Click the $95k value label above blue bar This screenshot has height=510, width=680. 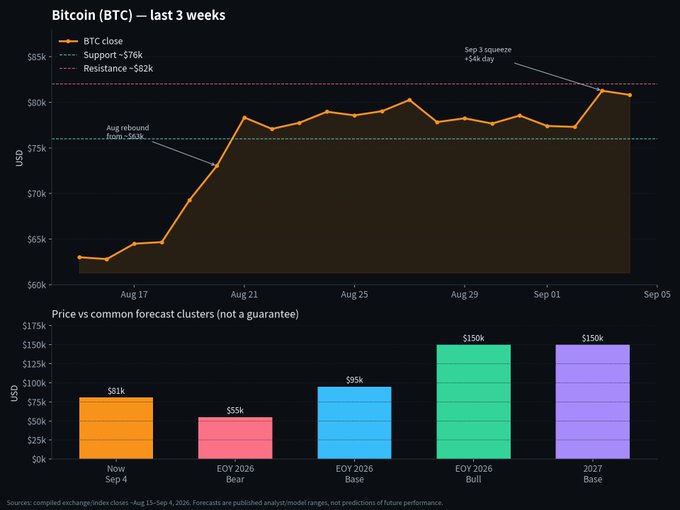pos(354,380)
